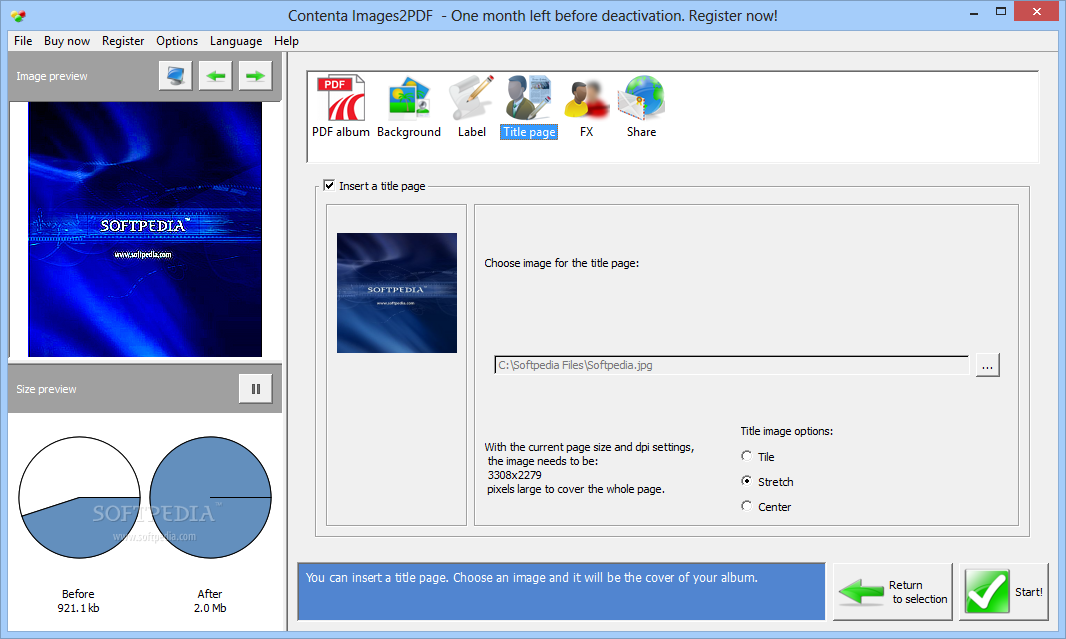Click the 'Title image options:' heading
This screenshot has height=639, width=1066.
[787, 431]
